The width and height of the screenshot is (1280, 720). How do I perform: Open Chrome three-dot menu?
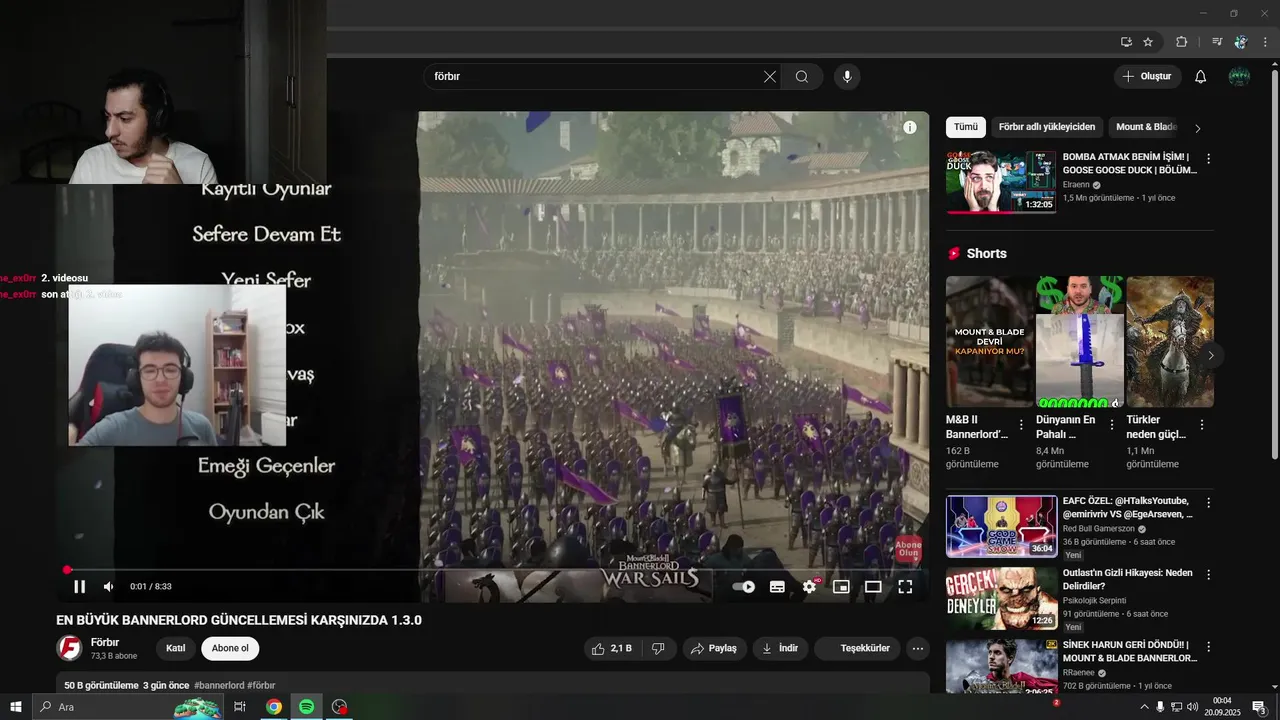point(1266,42)
